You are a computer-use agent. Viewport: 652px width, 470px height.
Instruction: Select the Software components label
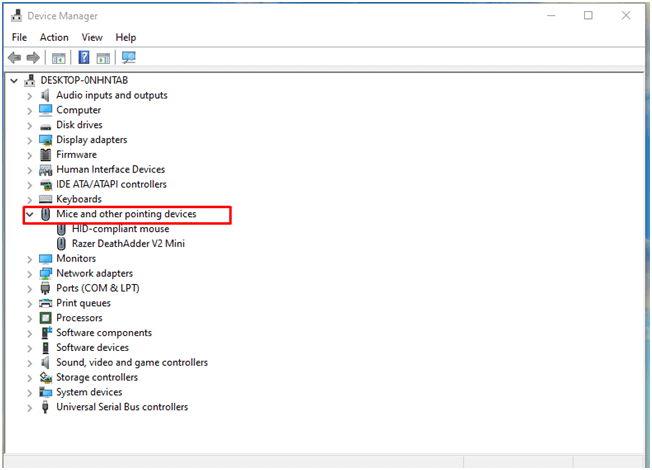click(x=104, y=333)
